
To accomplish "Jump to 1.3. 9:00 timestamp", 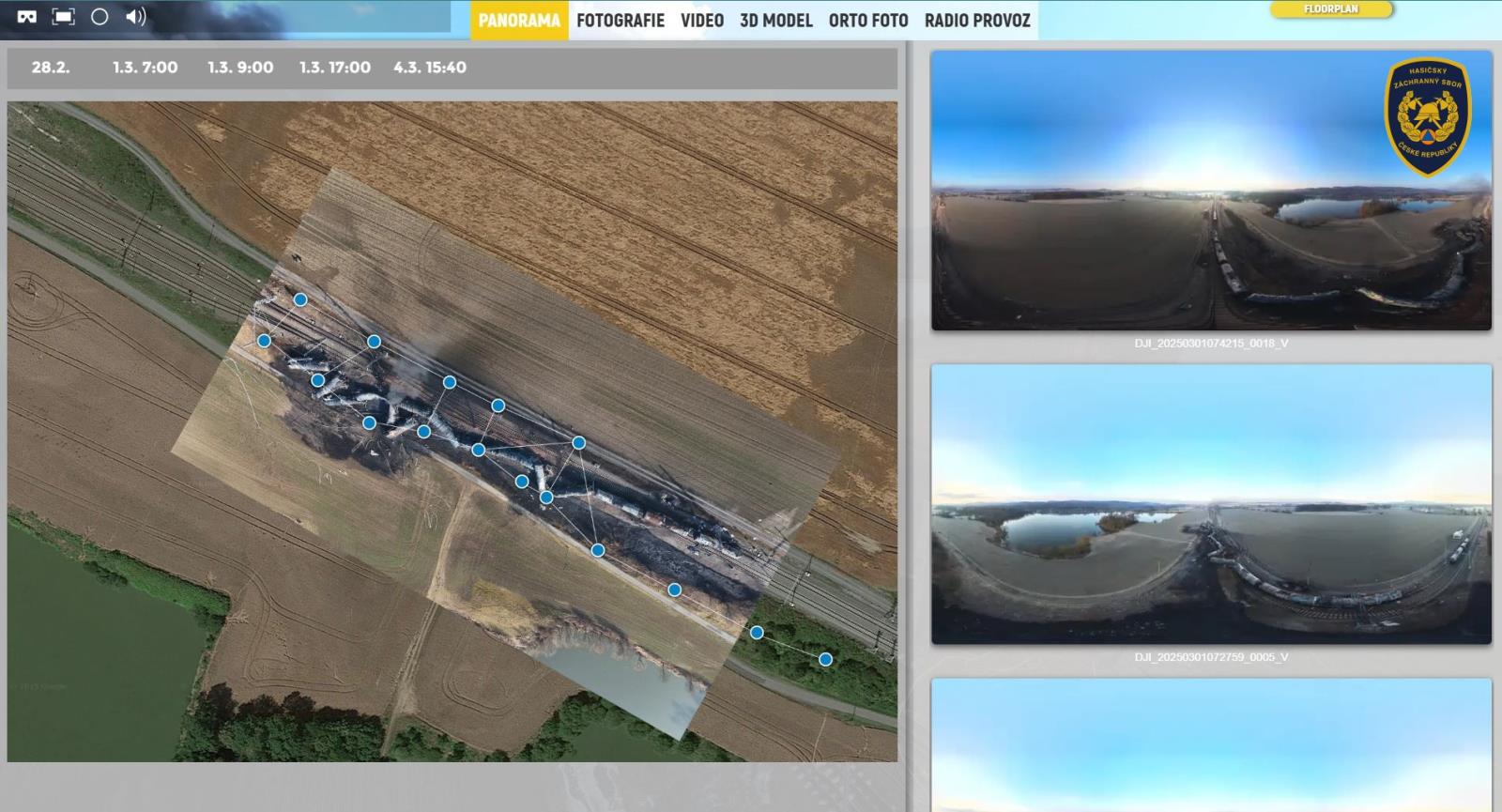I will [x=240, y=68].
